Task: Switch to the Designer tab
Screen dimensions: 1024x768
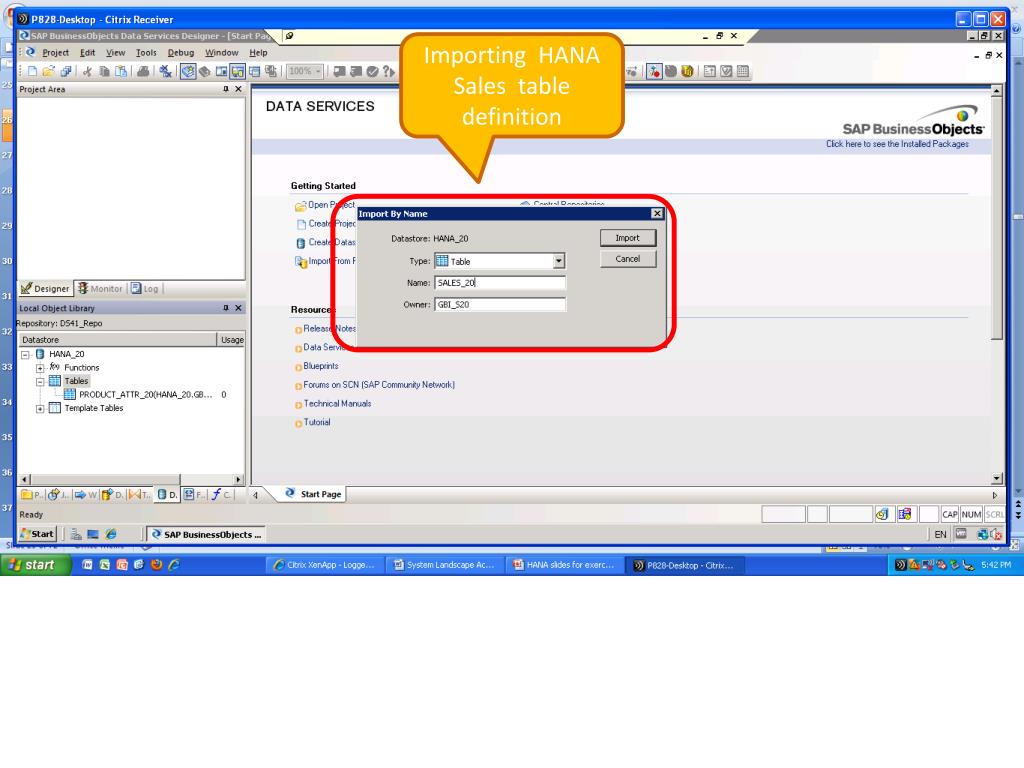Action: pos(45,288)
